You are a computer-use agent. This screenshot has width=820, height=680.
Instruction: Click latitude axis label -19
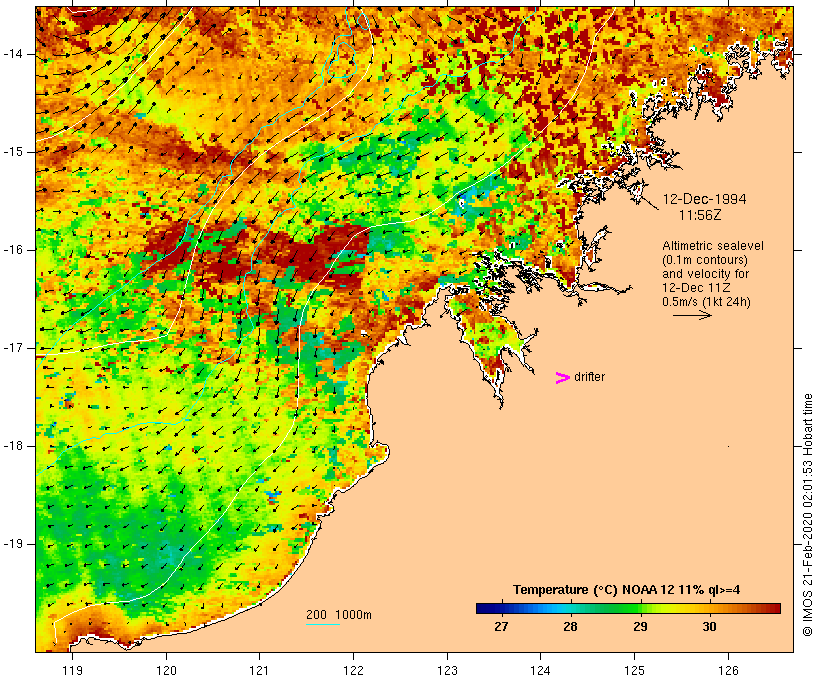(x=13, y=544)
